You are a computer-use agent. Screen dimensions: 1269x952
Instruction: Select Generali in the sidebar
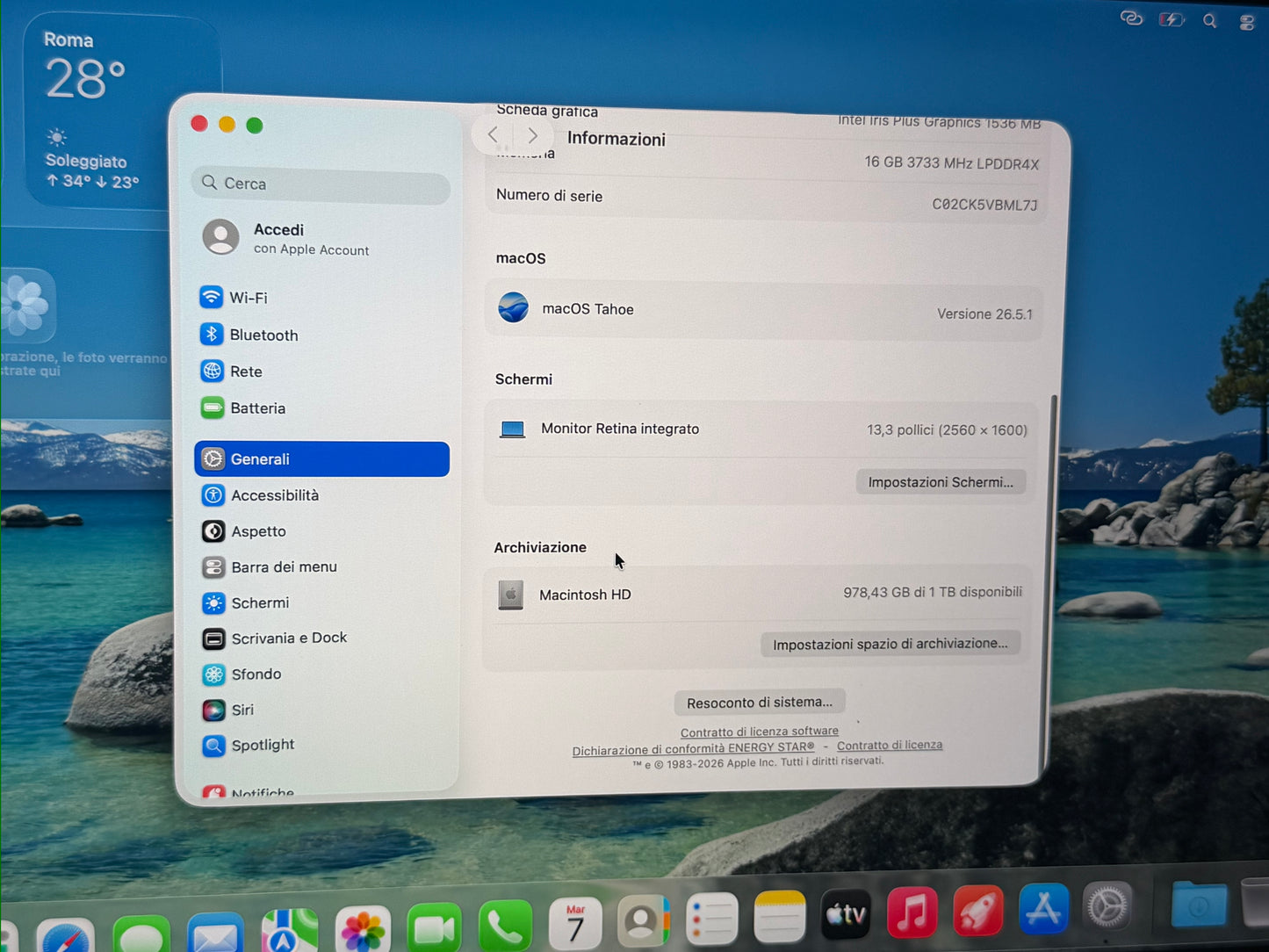pos(321,459)
